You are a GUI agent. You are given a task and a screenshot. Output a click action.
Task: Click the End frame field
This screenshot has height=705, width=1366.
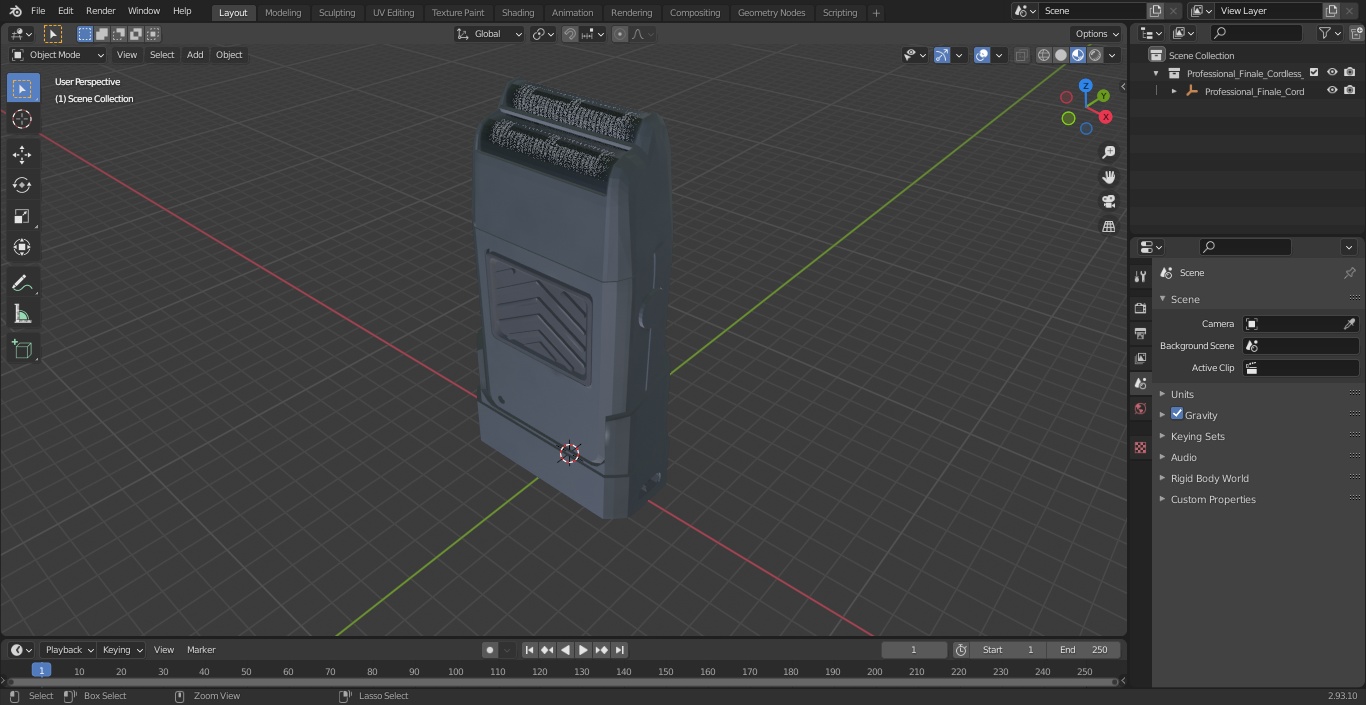(1084, 650)
